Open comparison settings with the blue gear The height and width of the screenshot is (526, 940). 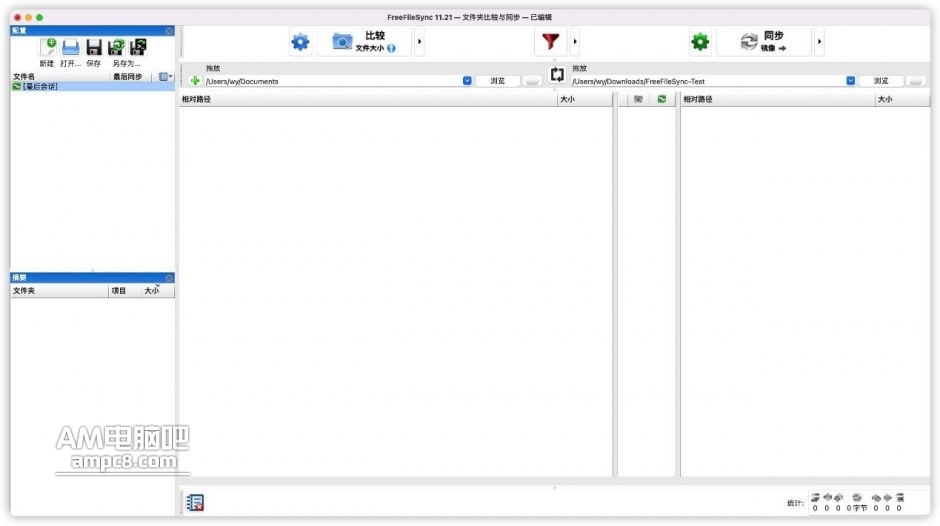[x=300, y=42]
